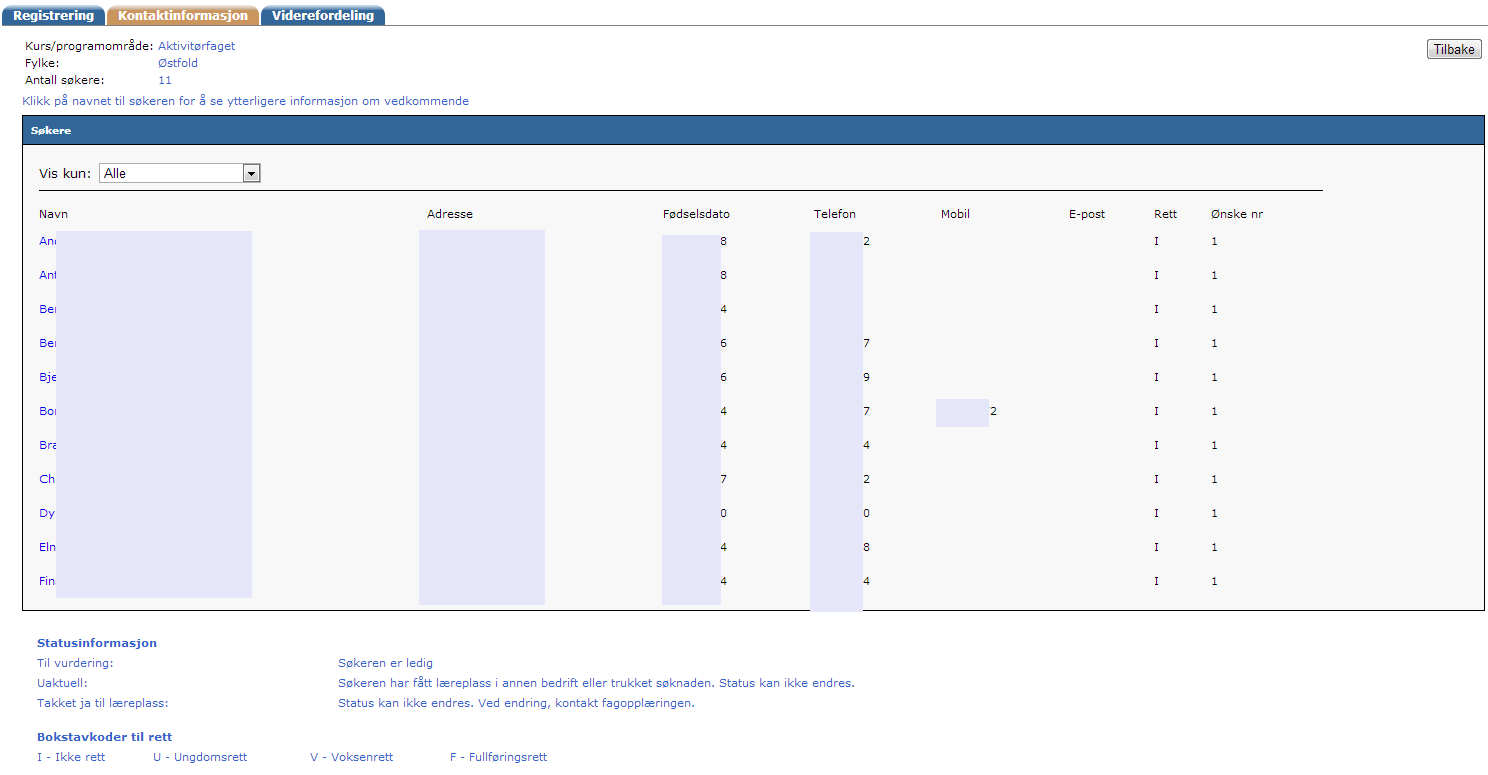The height and width of the screenshot is (775, 1488).
Task: Open applicant link starting with 'Bje'
Action: (x=48, y=377)
